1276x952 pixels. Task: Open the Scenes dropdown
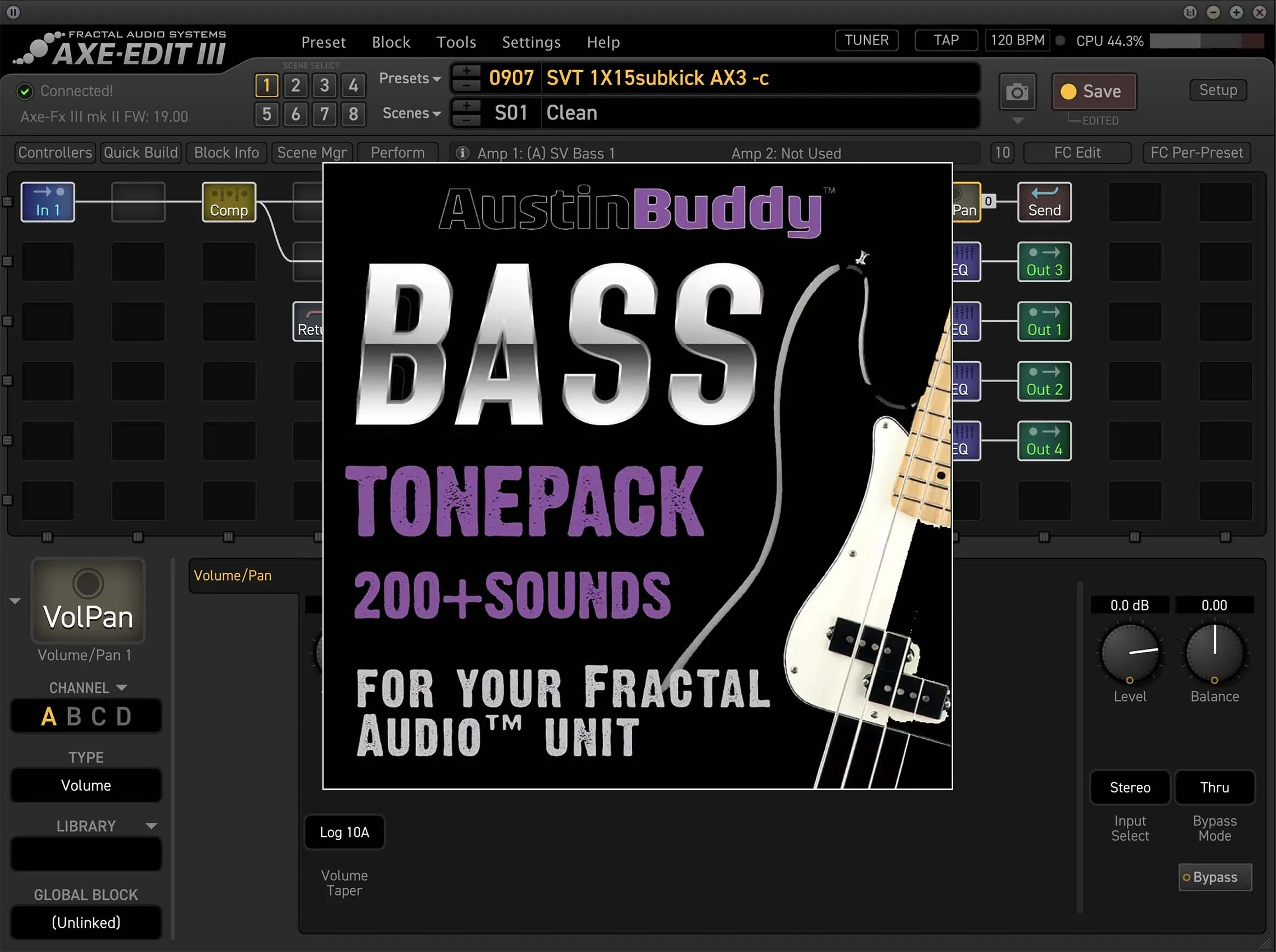pos(411,113)
